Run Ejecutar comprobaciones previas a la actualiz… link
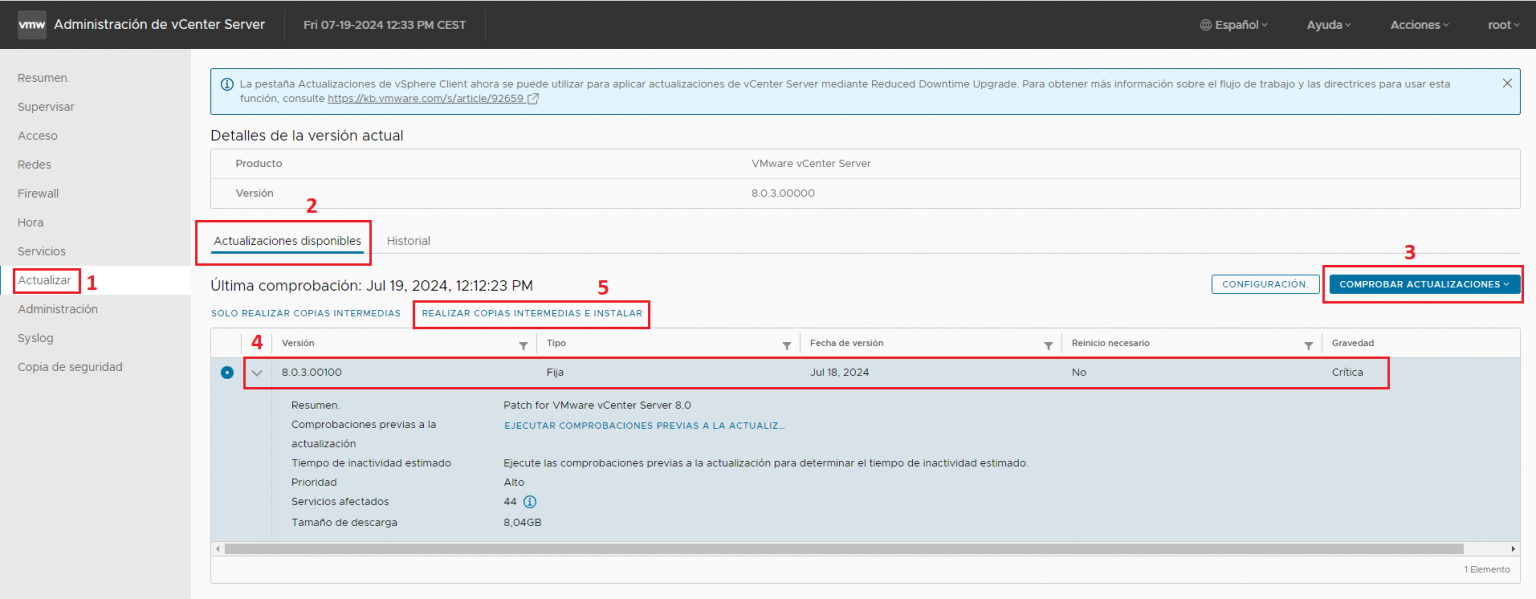Image resolution: width=1536 pixels, height=599 pixels. pyautogui.click(x=644, y=425)
